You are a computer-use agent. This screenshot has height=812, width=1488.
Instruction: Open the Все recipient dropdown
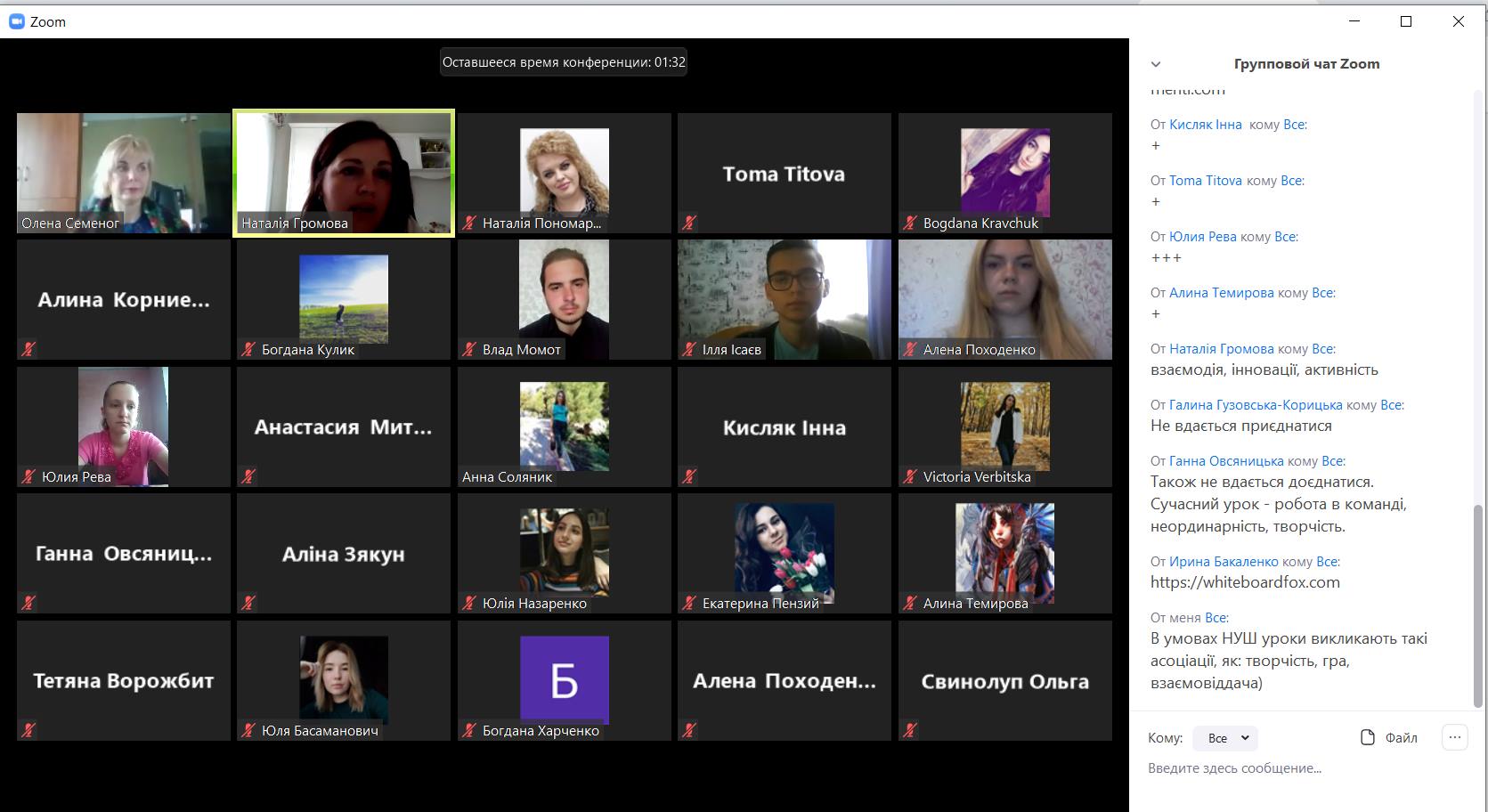point(1225,738)
